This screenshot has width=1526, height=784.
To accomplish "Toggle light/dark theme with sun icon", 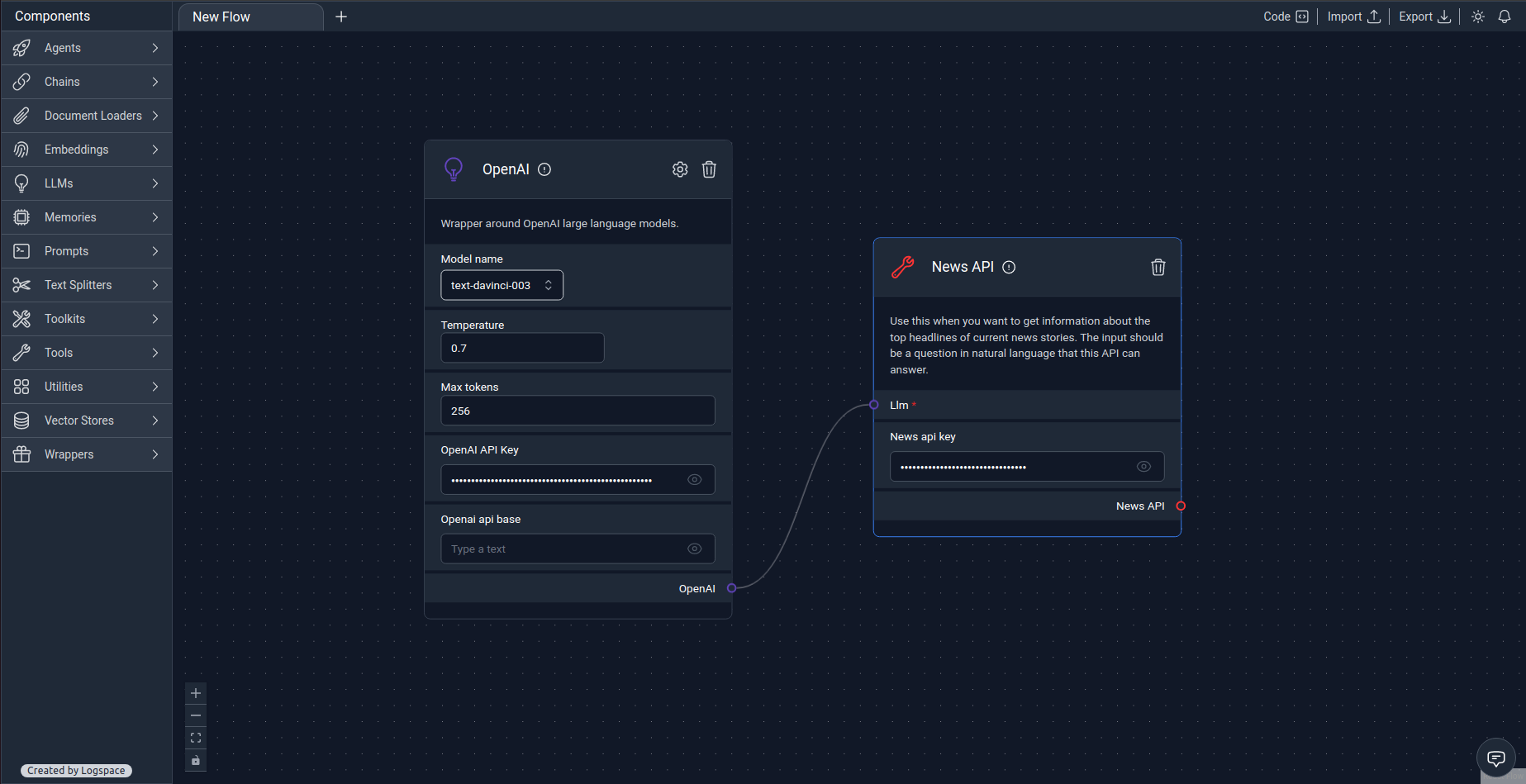I will click(x=1478, y=17).
